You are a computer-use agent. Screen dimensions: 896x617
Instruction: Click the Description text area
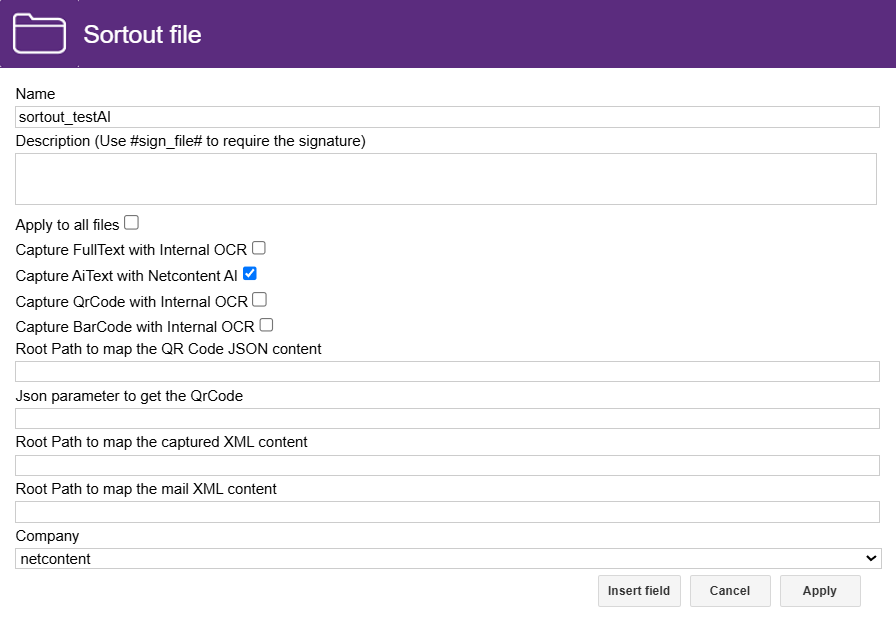pyautogui.click(x=448, y=178)
